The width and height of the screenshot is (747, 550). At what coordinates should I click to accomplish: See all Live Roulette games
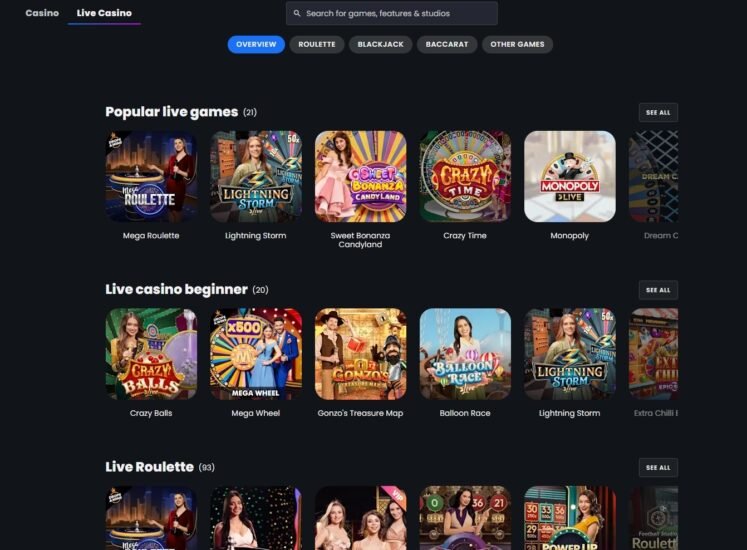click(x=658, y=468)
